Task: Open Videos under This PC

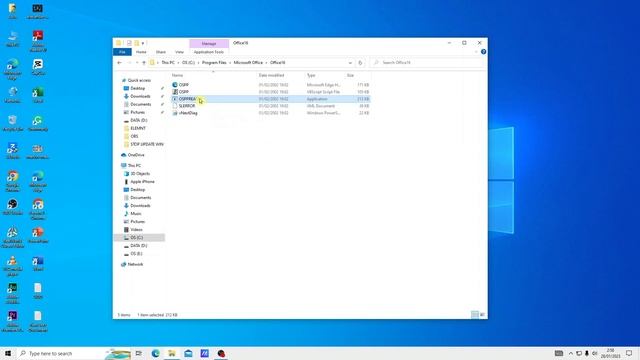Action: pyautogui.click(x=136, y=229)
